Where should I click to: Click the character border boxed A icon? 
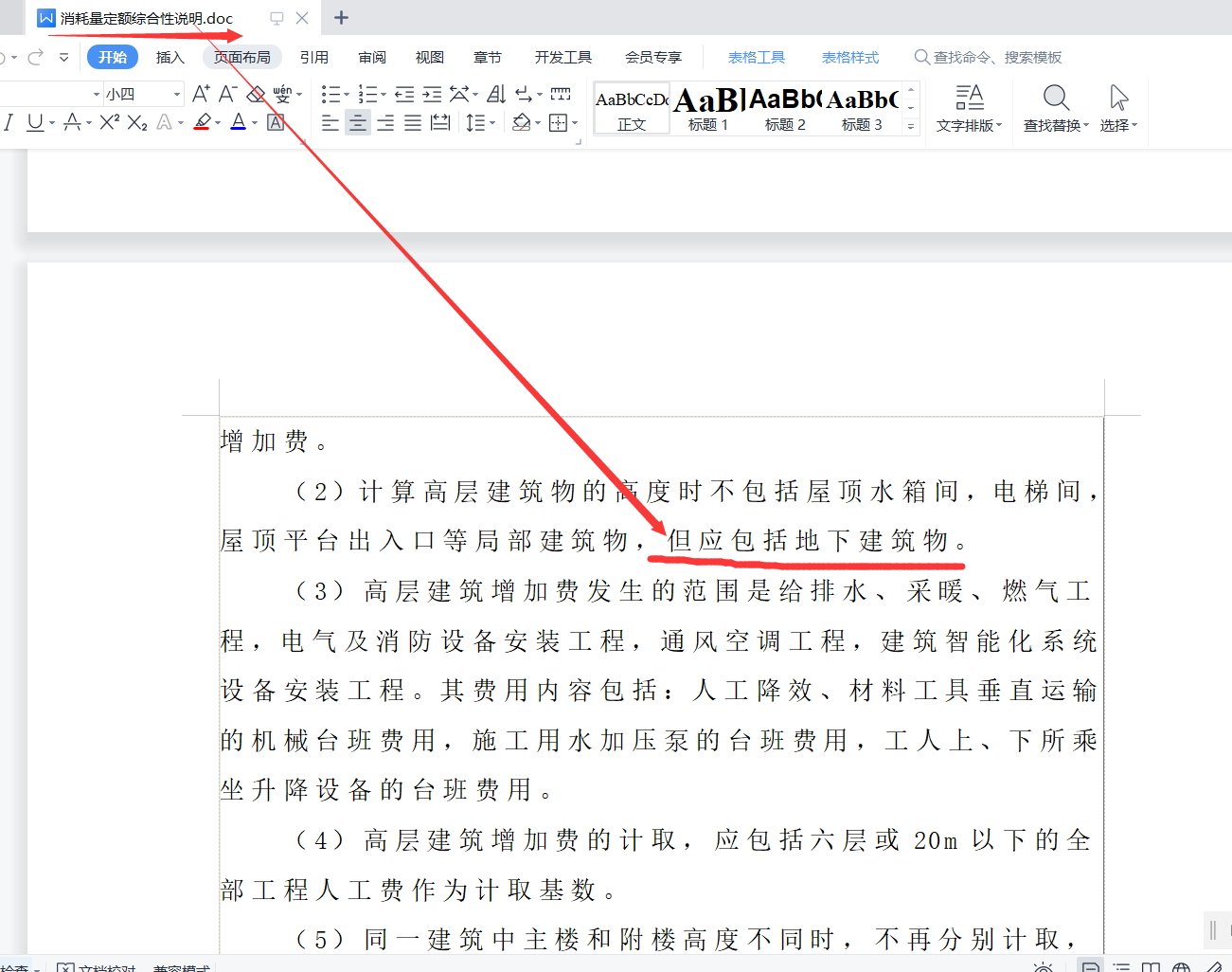276,122
